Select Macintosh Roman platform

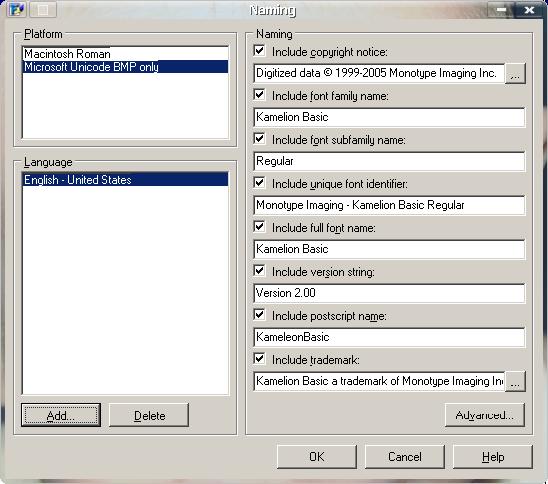point(125,54)
